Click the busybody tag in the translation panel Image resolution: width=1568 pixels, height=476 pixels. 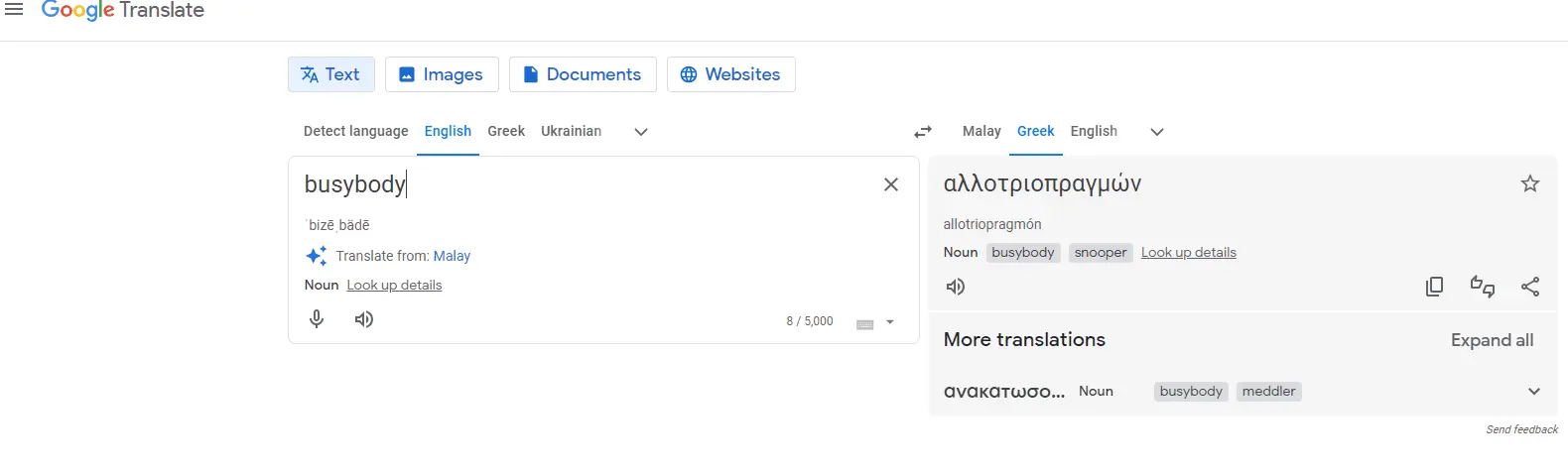1023,253
